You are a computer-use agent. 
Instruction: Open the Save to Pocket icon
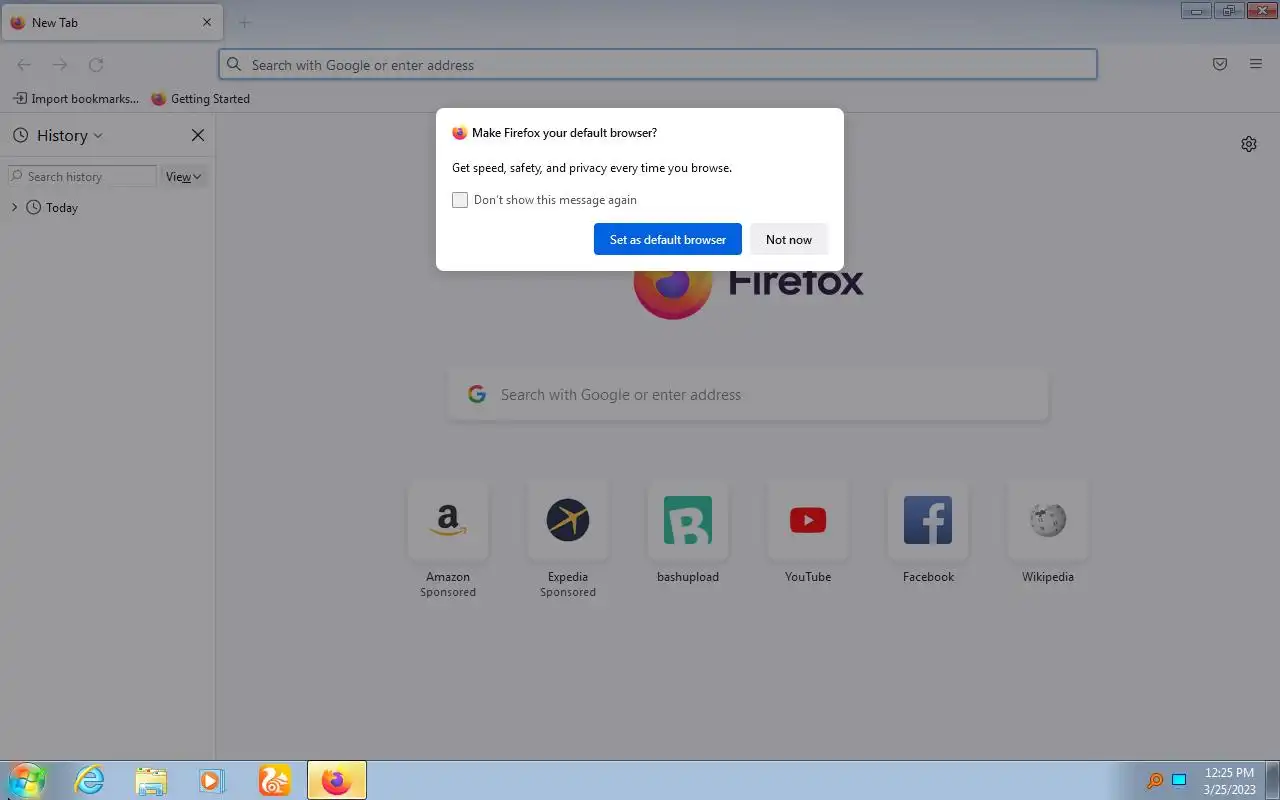point(1220,64)
